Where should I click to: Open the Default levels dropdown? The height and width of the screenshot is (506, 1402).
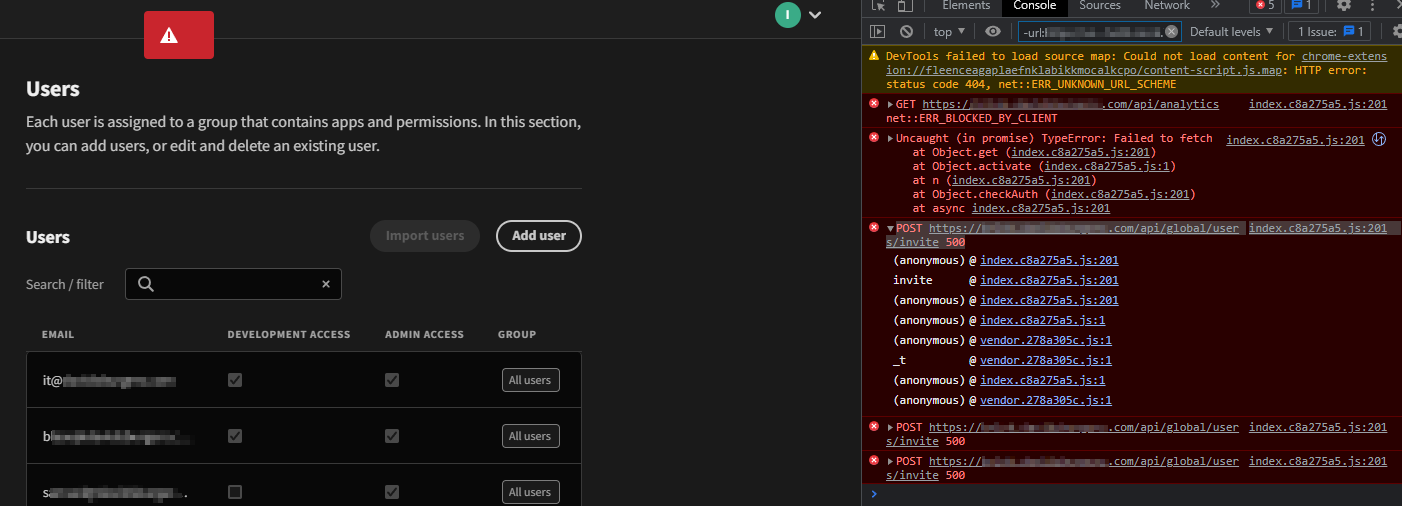[x=1230, y=32]
